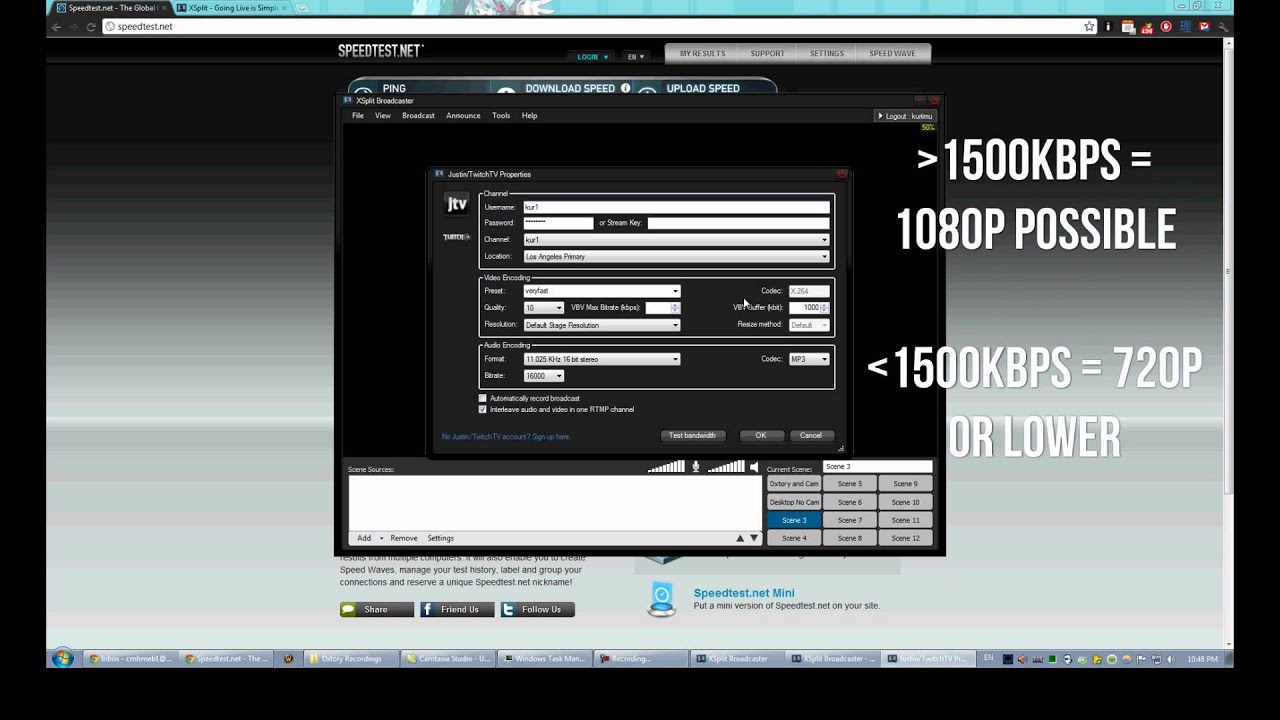Reload the speedtest.net page

pos(91,27)
